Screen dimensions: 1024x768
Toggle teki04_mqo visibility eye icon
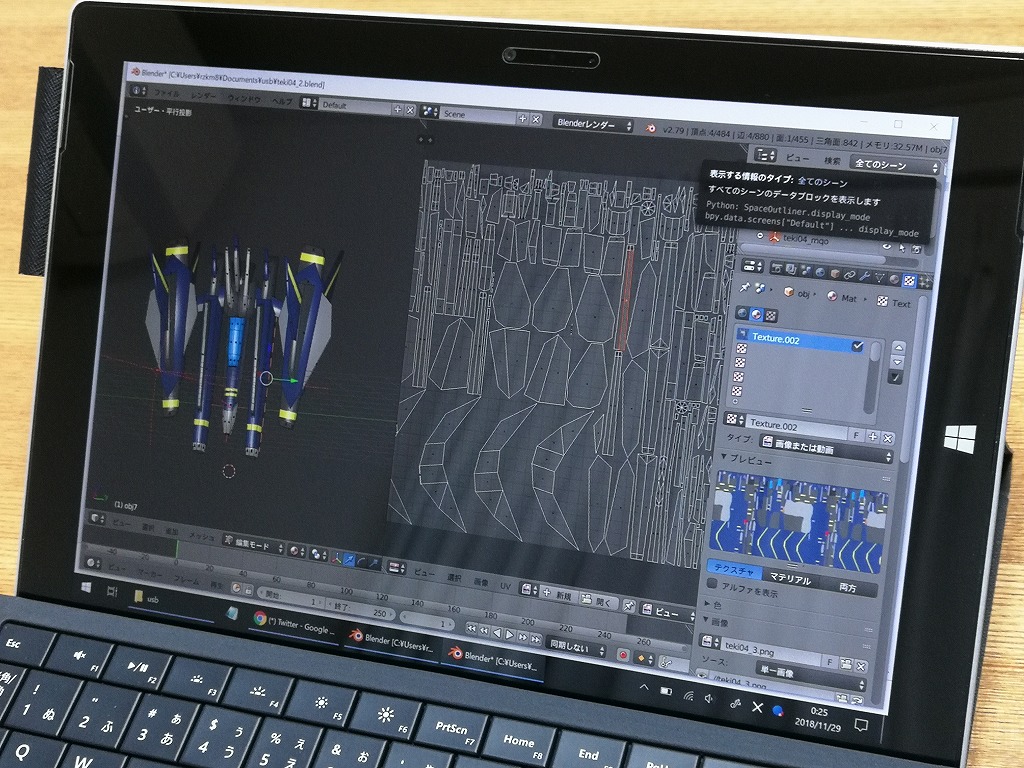pos(887,246)
